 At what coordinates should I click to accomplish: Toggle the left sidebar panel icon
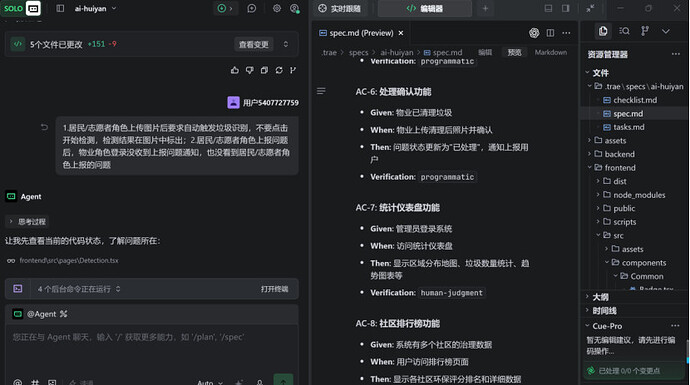click(60, 8)
